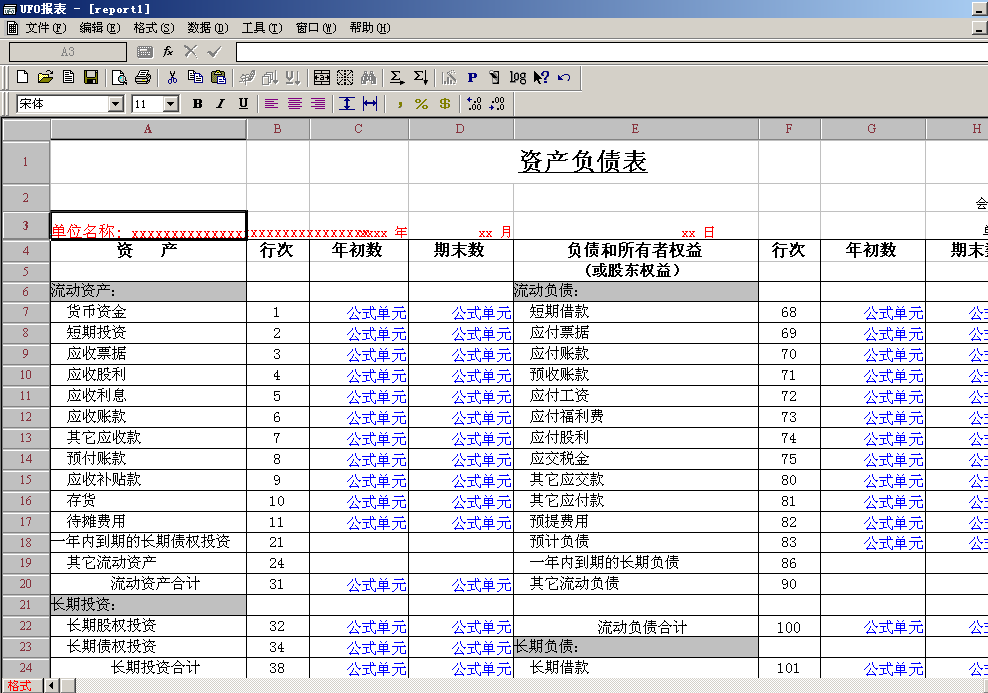Click the horizontal scrollbar left arrow
The width and height of the screenshot is (988, 693).
52,685
